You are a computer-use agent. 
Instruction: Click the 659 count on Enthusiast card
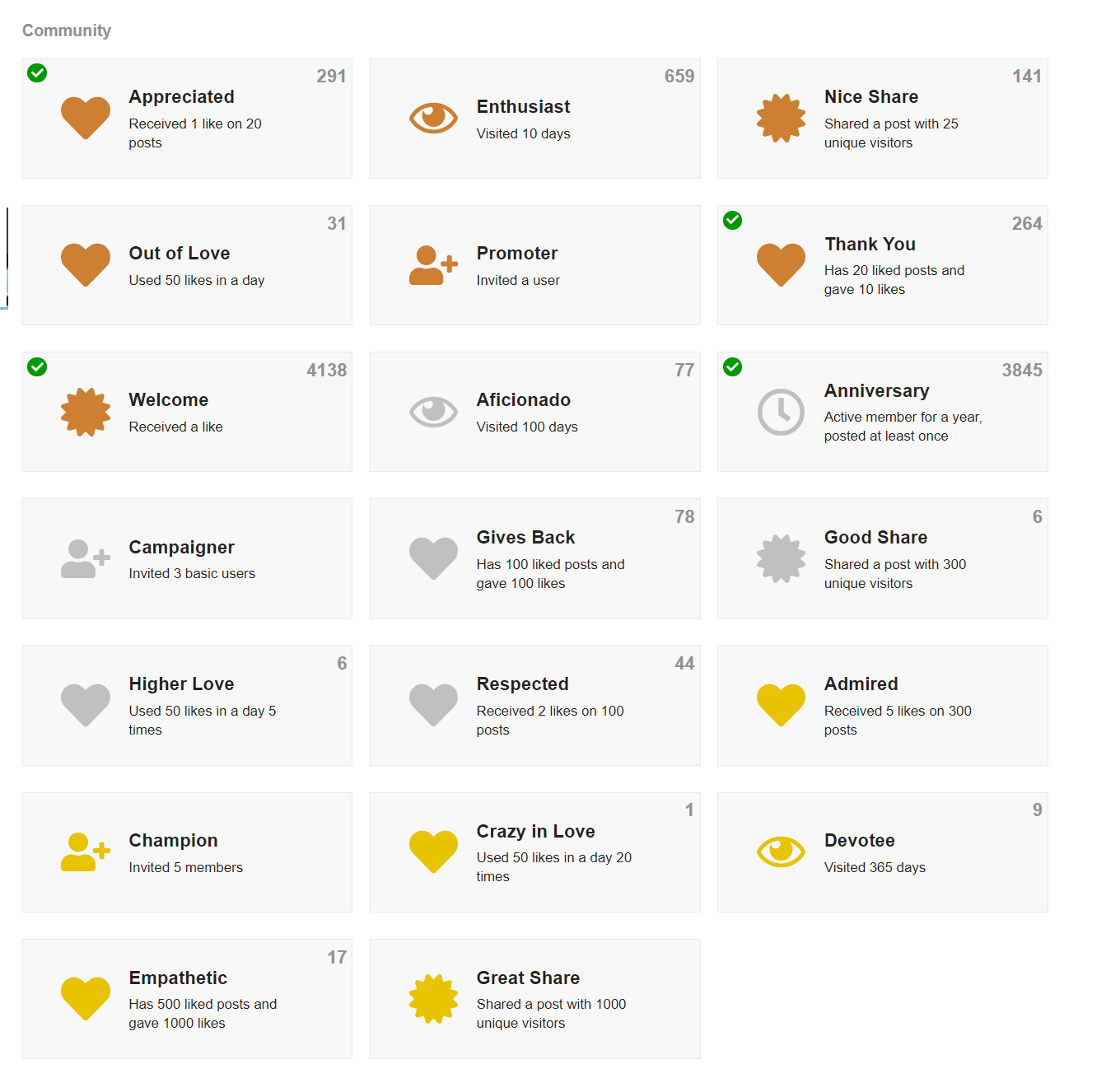[679, 77]
